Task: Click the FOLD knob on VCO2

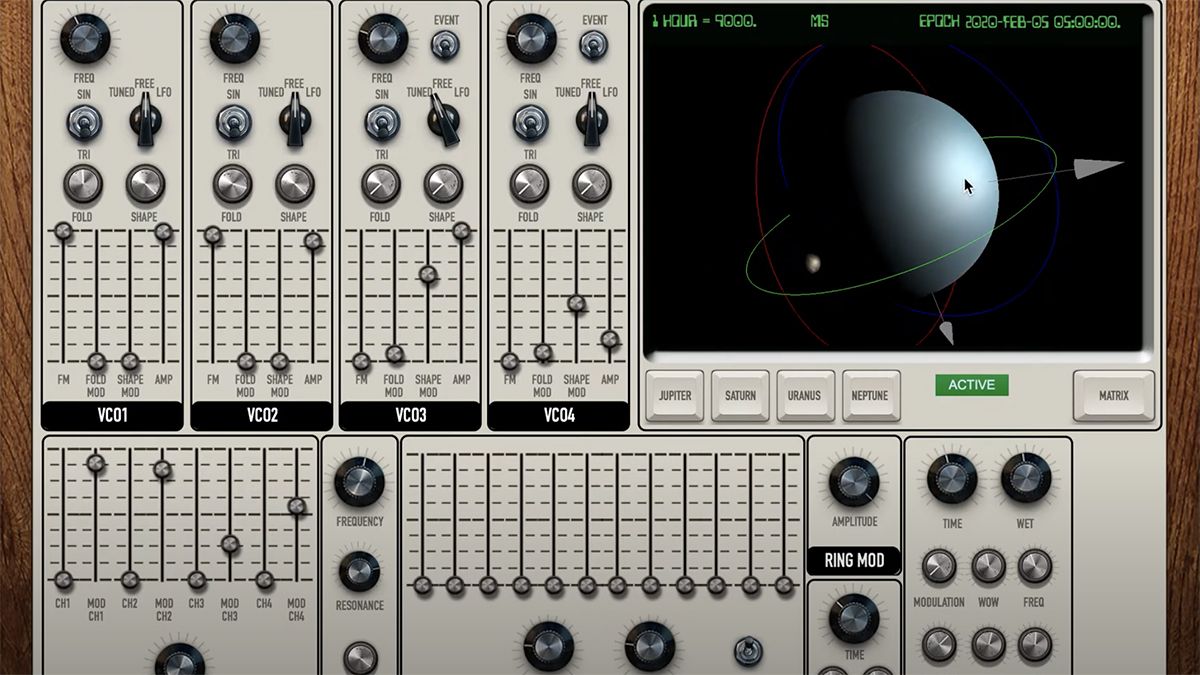Action: [231, 185]
